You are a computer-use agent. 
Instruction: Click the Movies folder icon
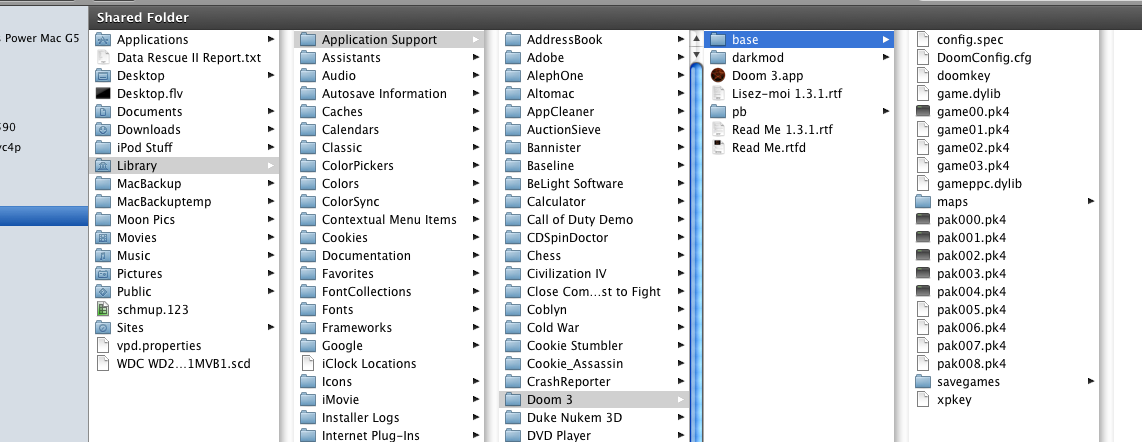103,238
